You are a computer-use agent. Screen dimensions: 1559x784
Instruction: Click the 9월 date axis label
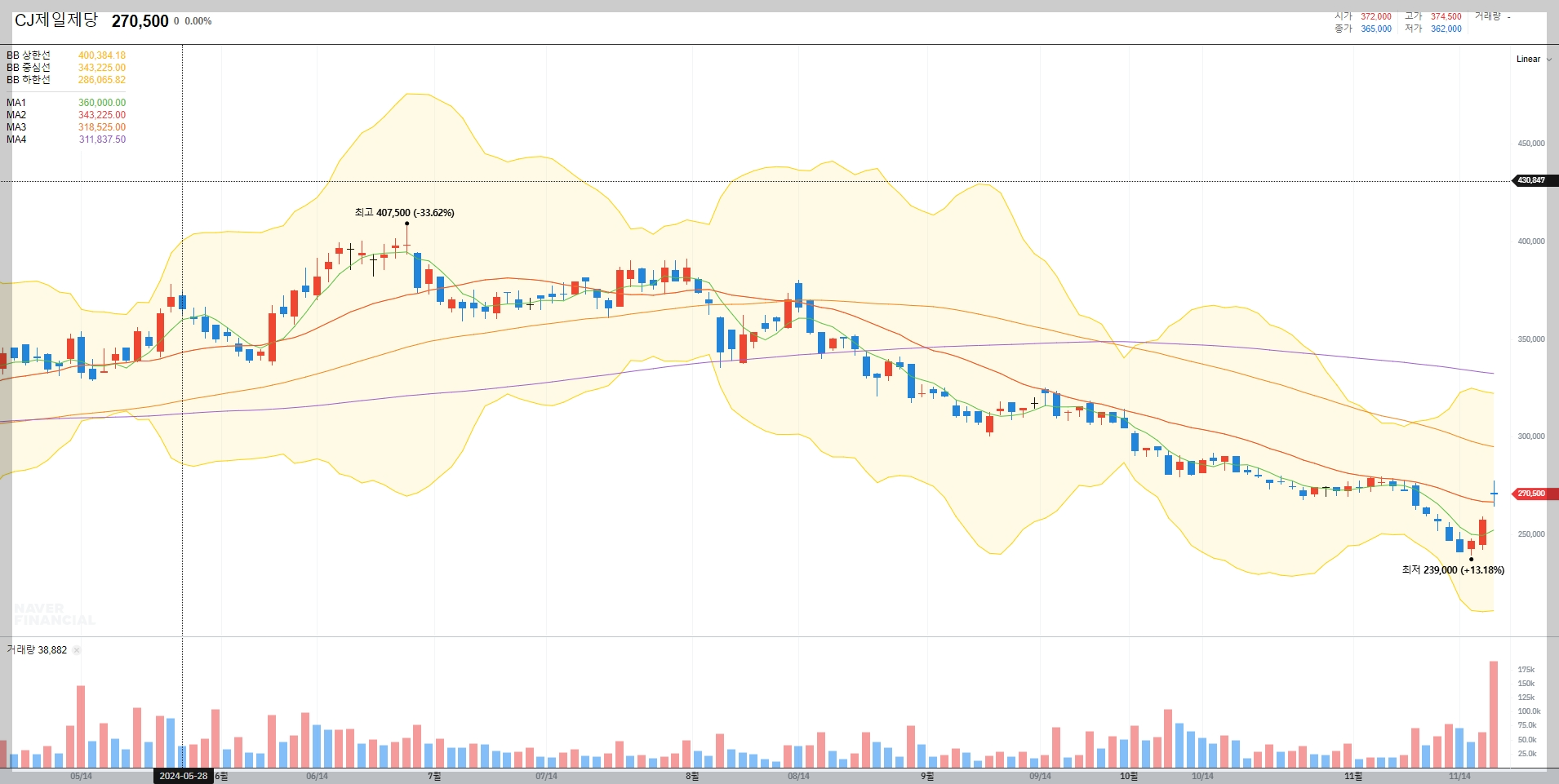coord(927,777)
